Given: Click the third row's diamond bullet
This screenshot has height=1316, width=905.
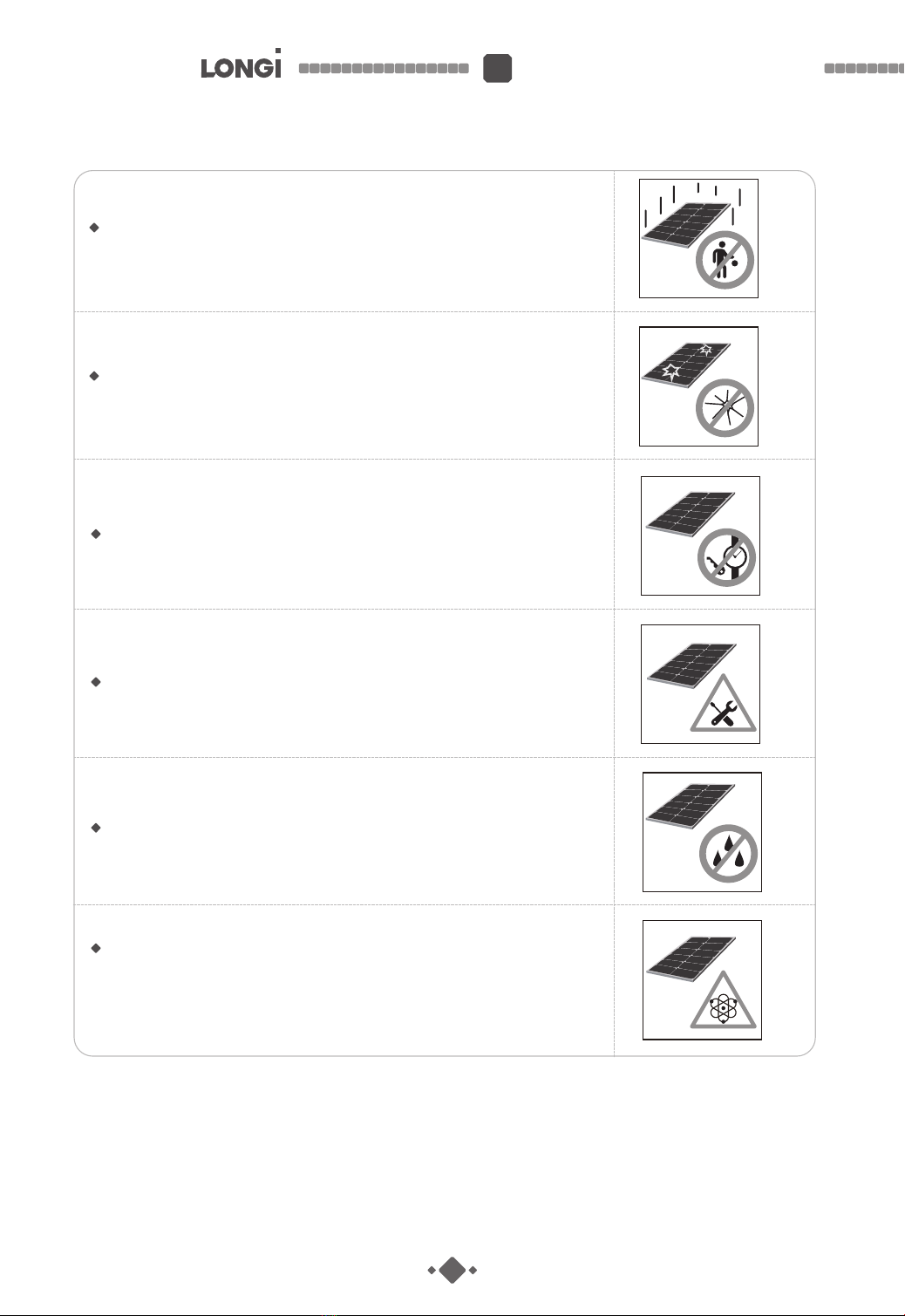Looking at the screenshot, I should [96, 534].
